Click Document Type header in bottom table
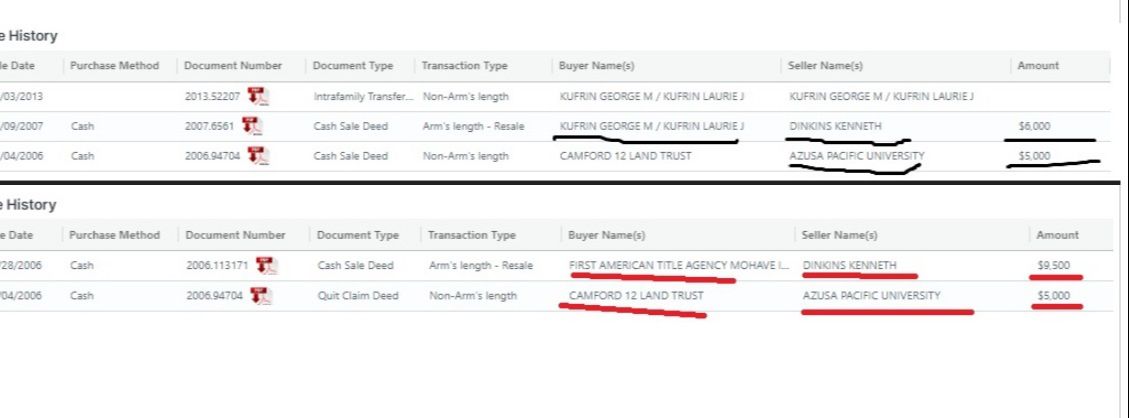1129x418 pixels. (357, 235)
